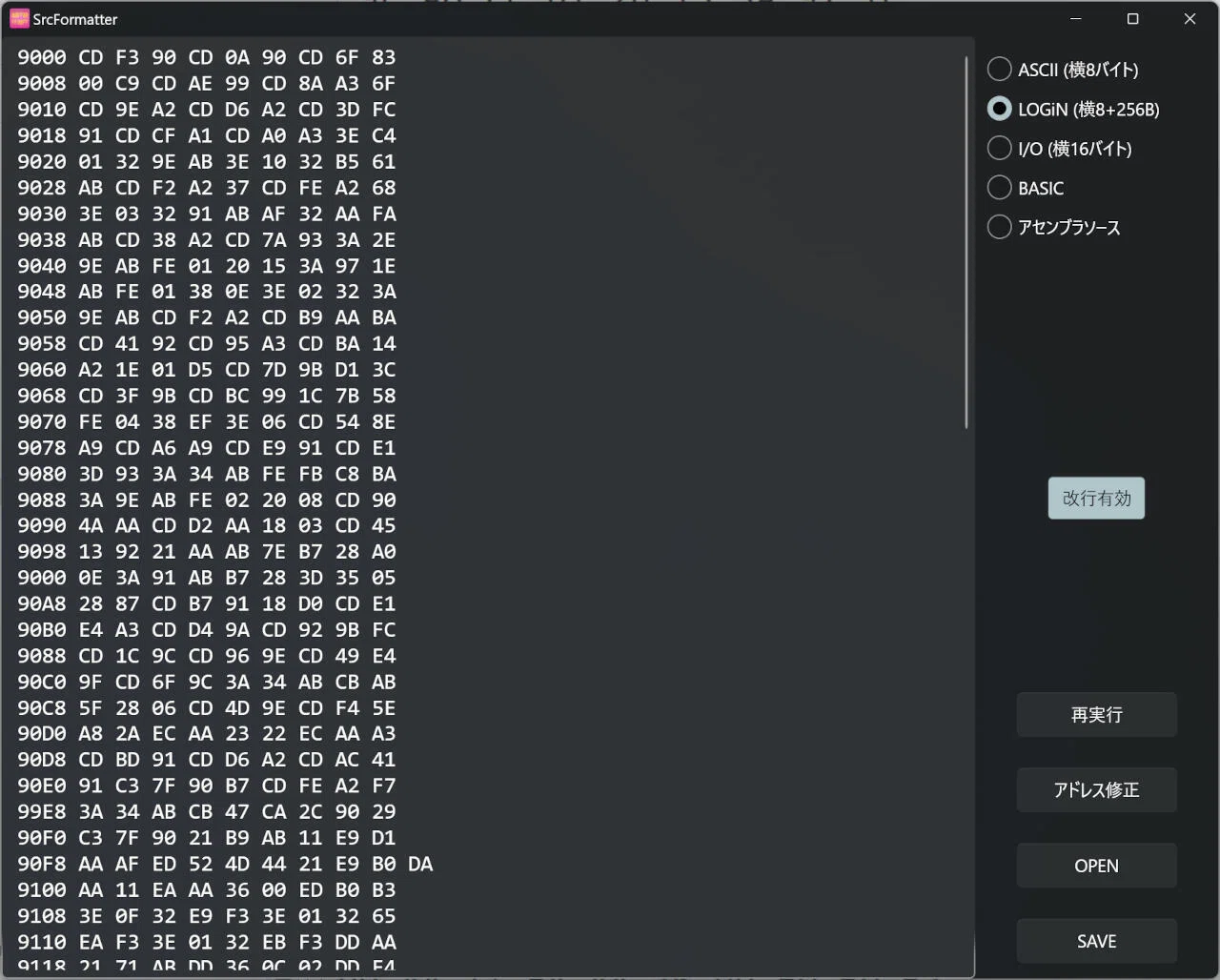The height and width of the screenshot is (980, 1220).
Task: Click address 90D0 in the hex dump
Action: point(42,733)
